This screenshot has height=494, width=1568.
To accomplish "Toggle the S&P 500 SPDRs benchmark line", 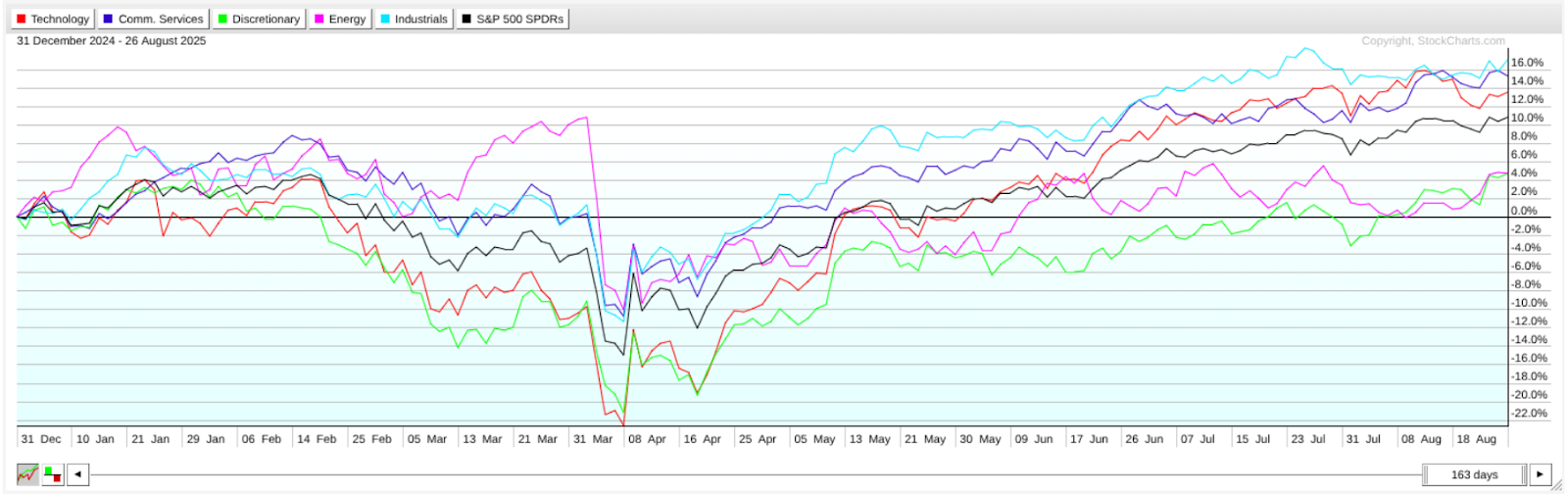I will (x=513, y=19).
